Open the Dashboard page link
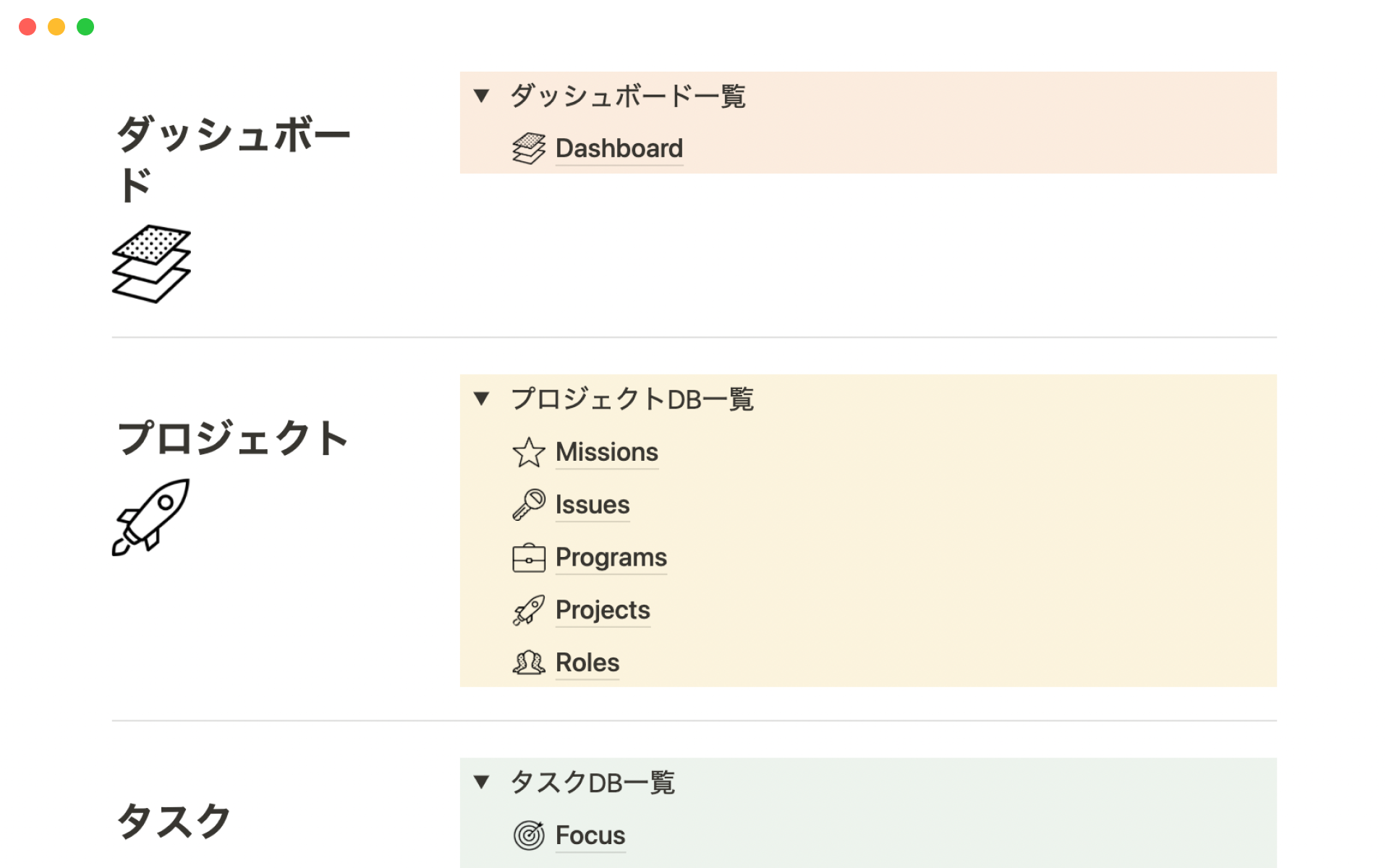This screenshot has height=868, width=1389. [619, 148]
